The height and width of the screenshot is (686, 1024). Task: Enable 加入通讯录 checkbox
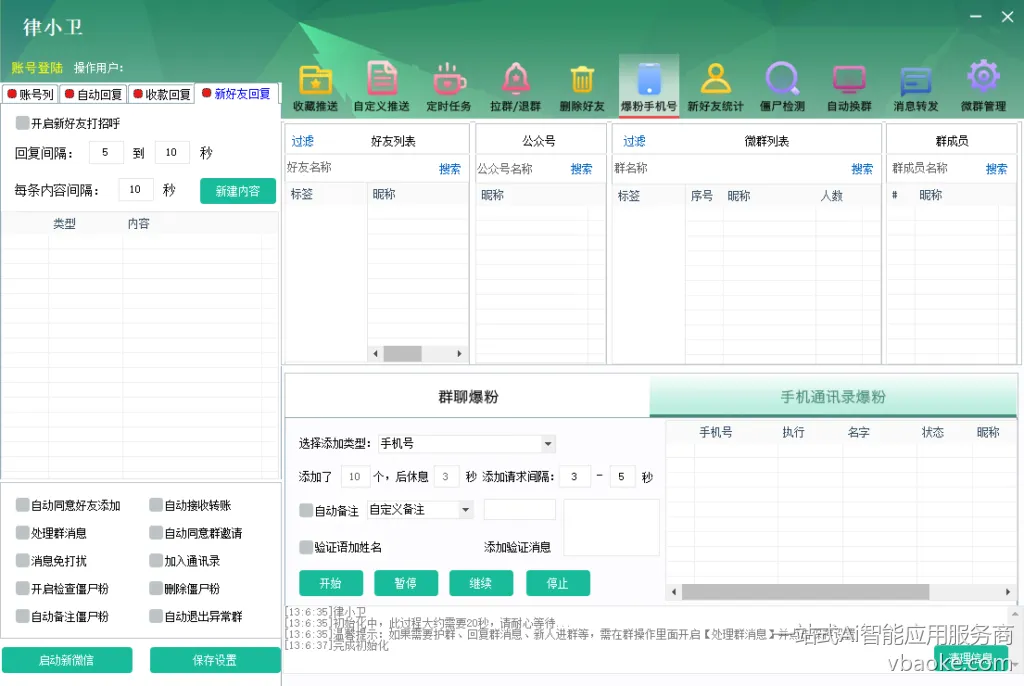pyautogui.click(x=155, y=561)
